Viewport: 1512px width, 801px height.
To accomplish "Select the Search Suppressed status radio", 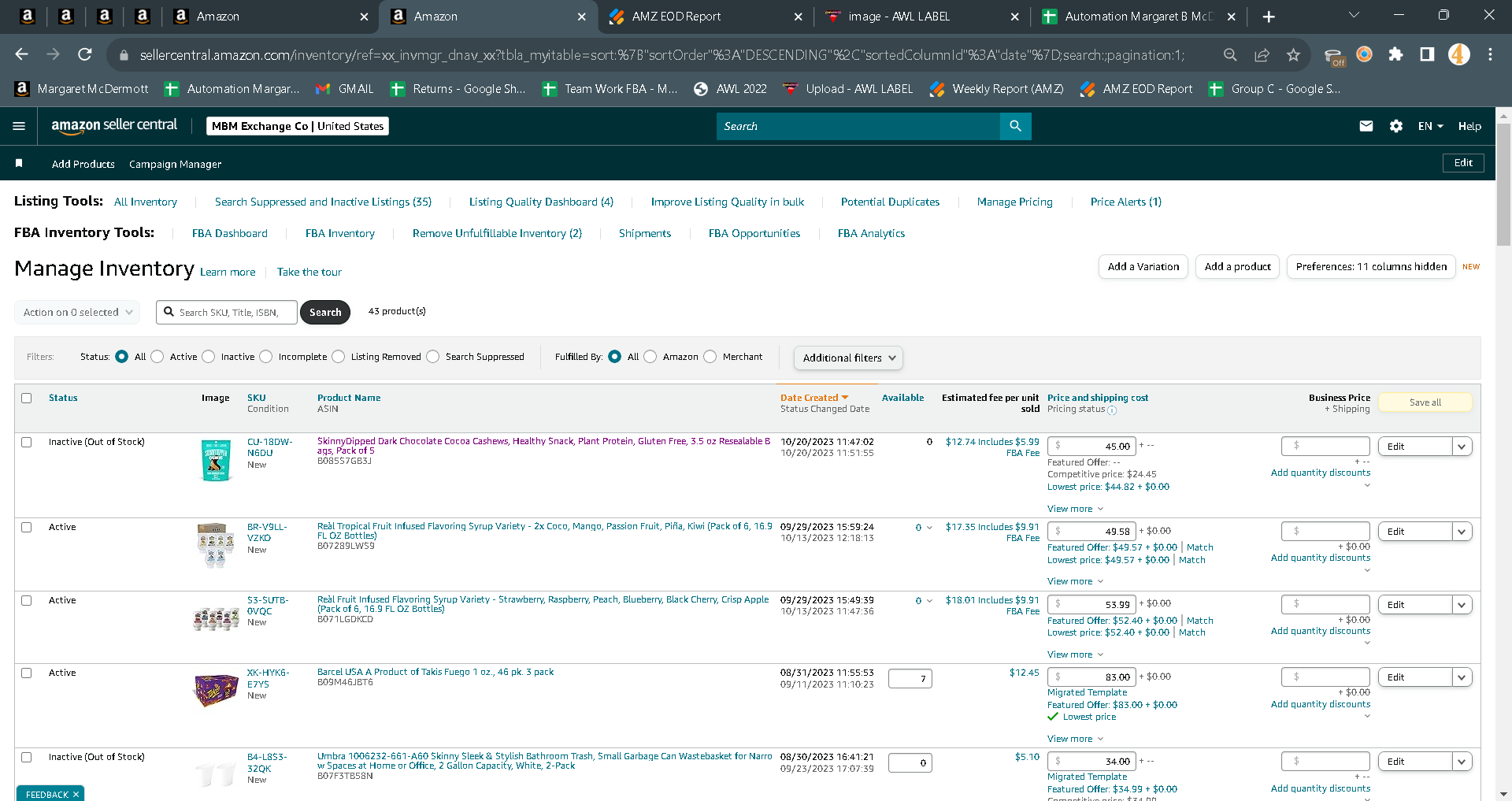I will click(x=433, y=357).
